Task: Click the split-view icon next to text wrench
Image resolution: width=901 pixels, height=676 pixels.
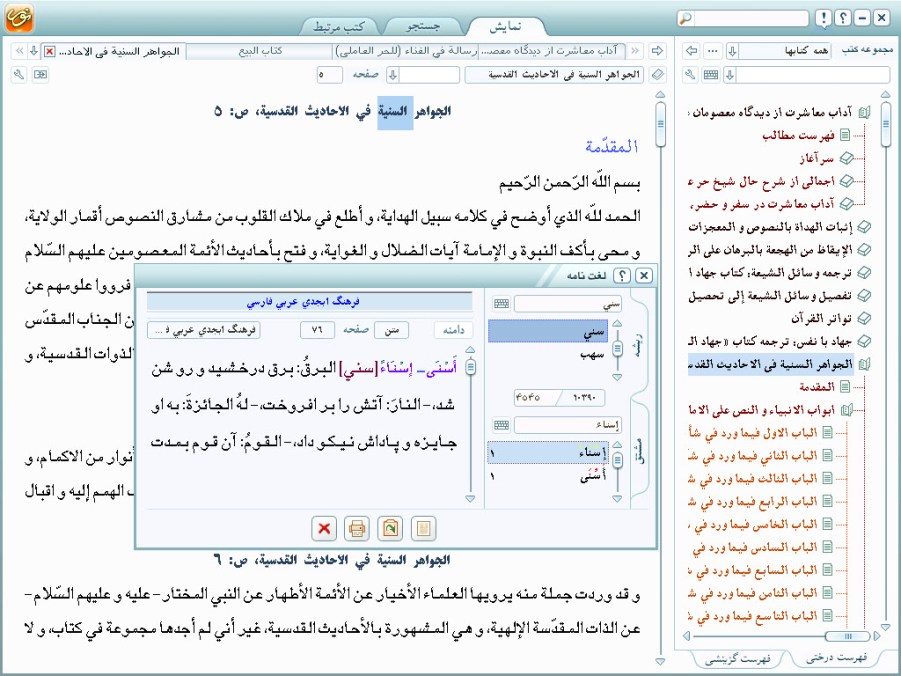Action: point(40,75)
